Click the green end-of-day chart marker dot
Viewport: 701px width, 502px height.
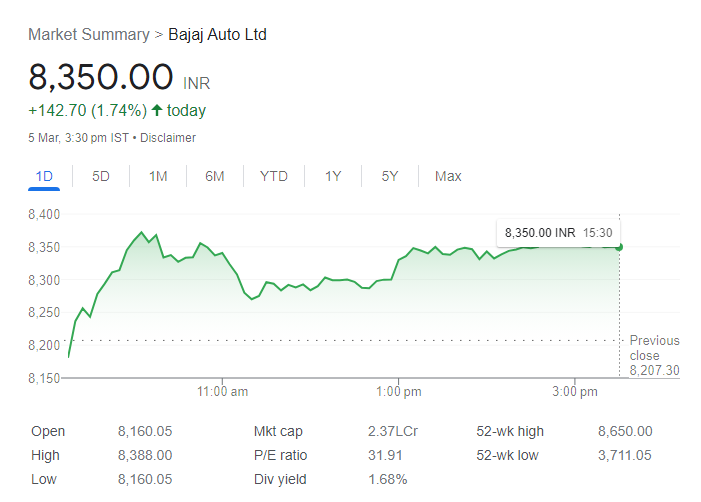[619, 247]
